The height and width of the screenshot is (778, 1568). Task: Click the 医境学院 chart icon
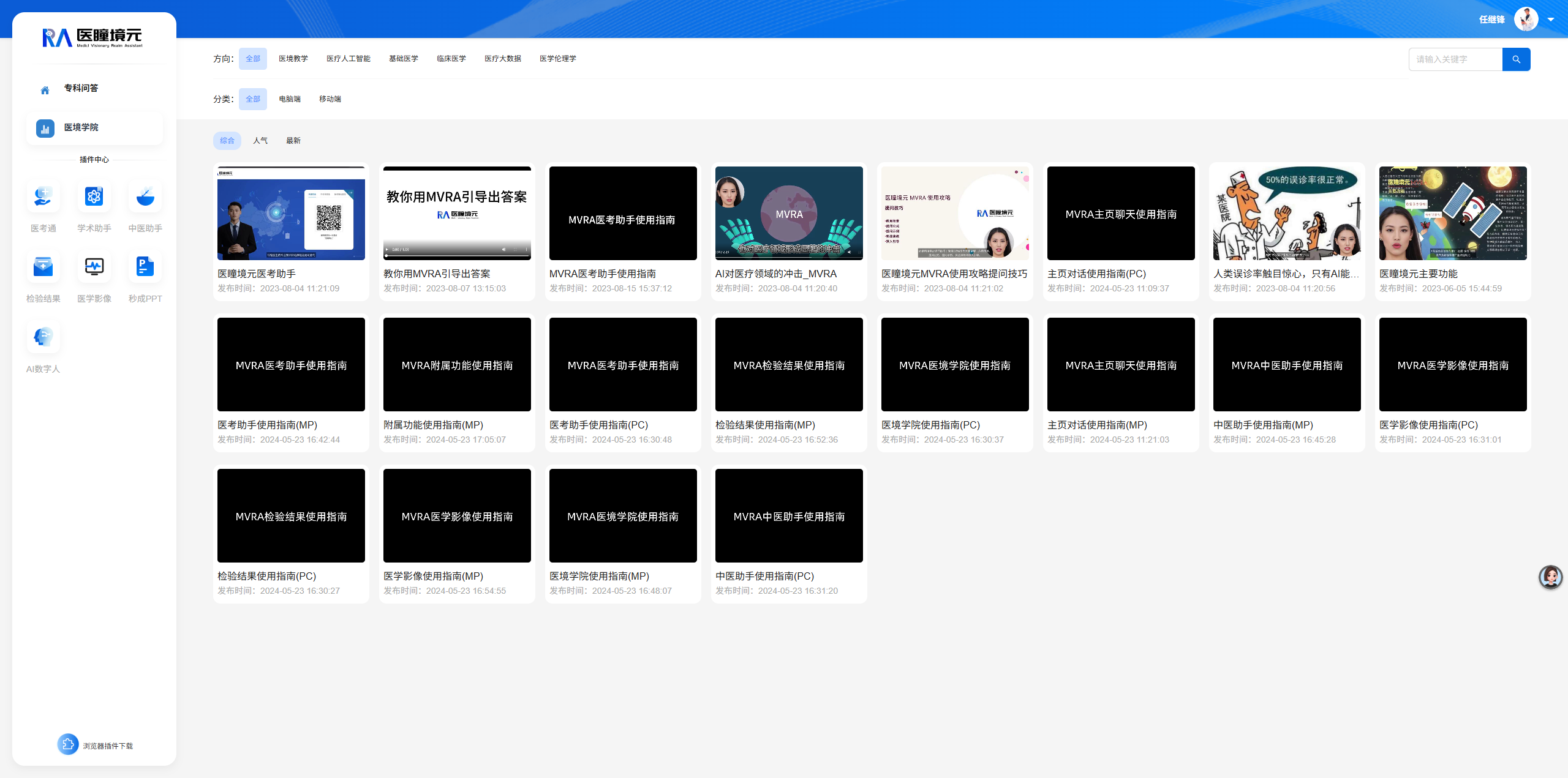[x=45, y=128]
